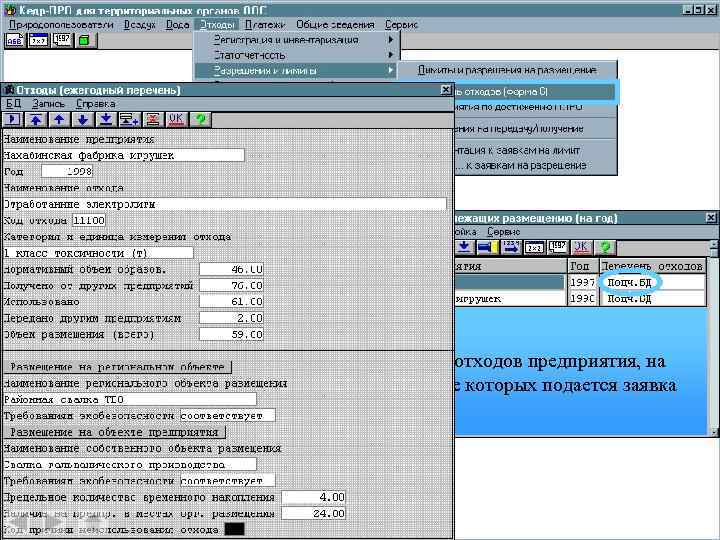
Task: Go to previous record in Отходы window
Action: coord(59,120)
